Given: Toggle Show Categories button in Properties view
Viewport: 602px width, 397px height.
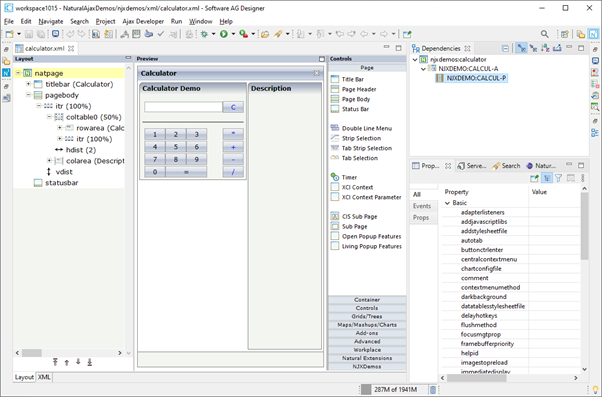Looking at the screenshot, I should click(547, 178).
